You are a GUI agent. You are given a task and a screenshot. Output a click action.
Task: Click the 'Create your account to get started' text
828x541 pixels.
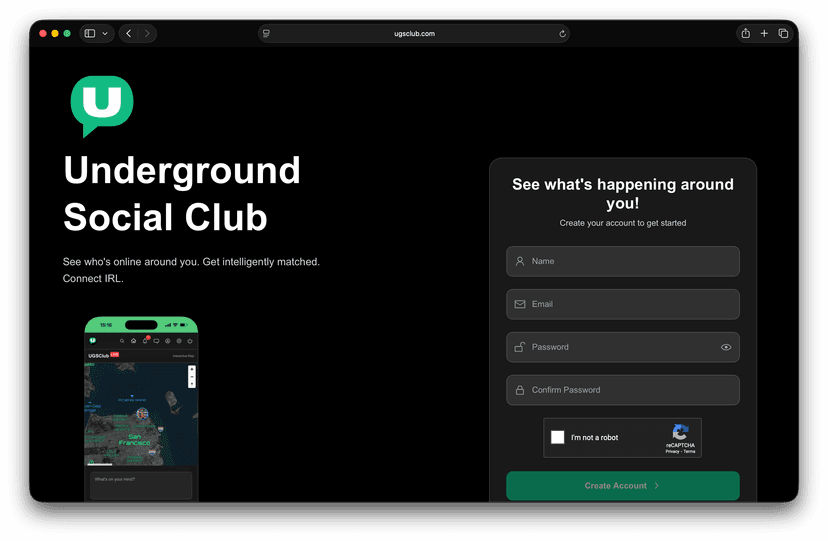tap(623, 223)
